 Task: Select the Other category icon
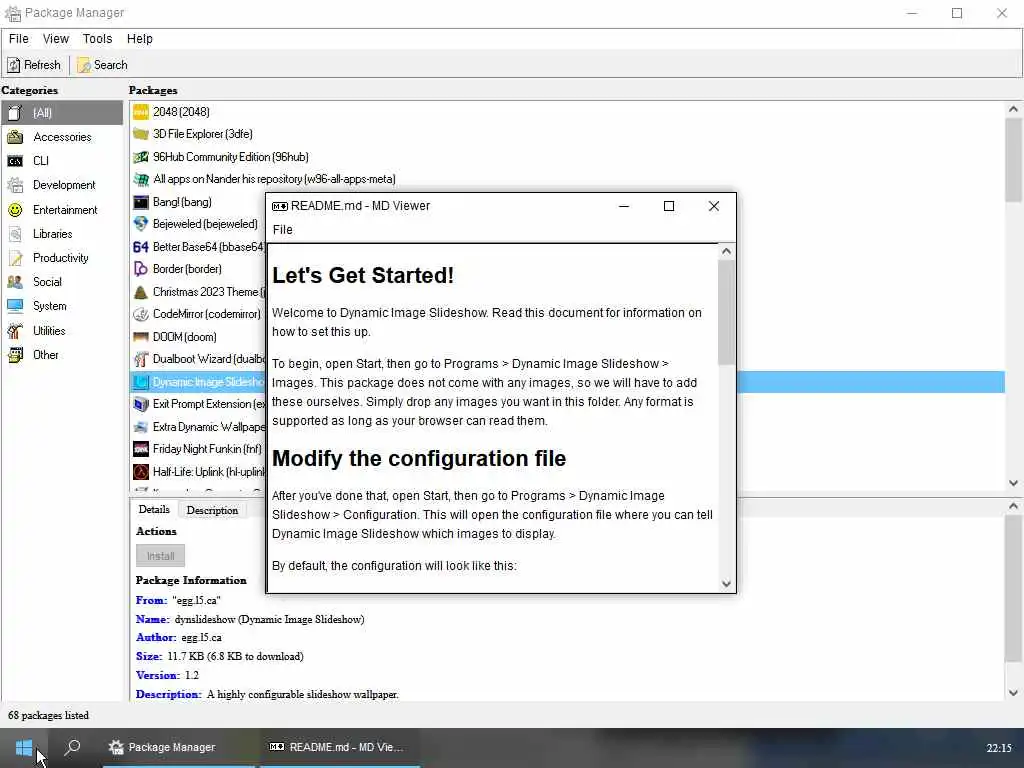point(15,355)
